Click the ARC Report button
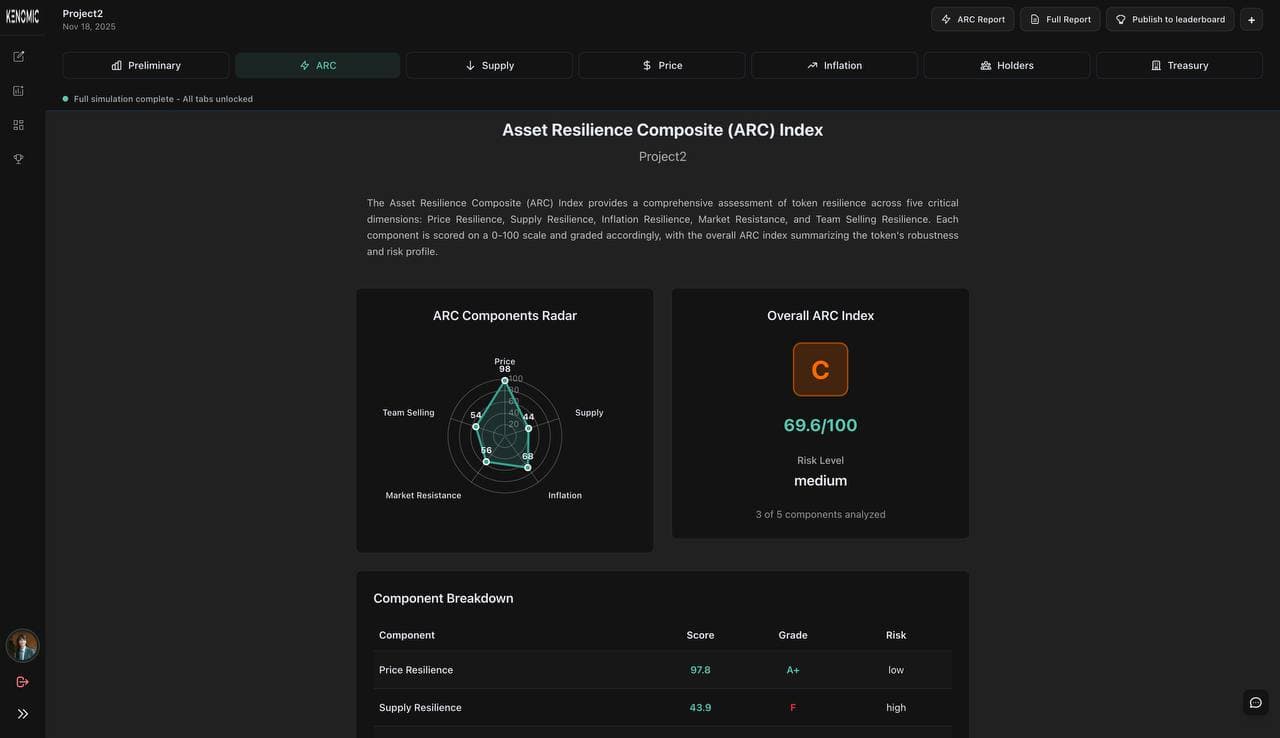Image resolution: width=1280 pixels, height=738 pixels. pos(971,18)
